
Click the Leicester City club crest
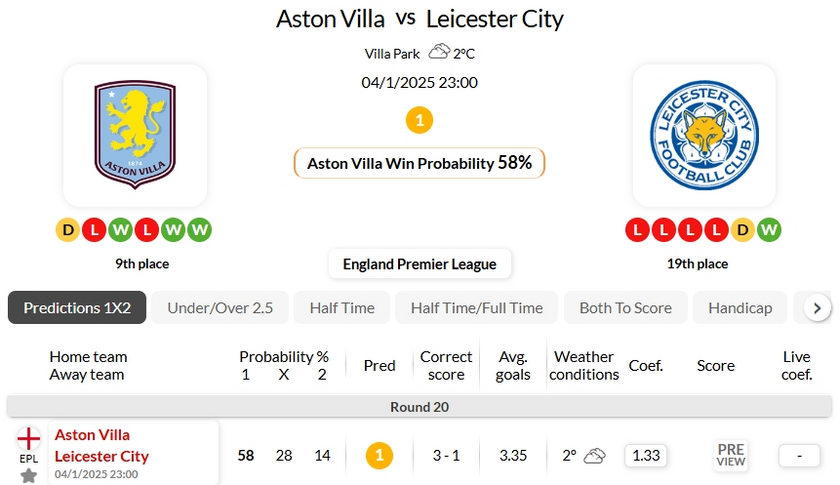pyautogui.click(x=704, y=134)
